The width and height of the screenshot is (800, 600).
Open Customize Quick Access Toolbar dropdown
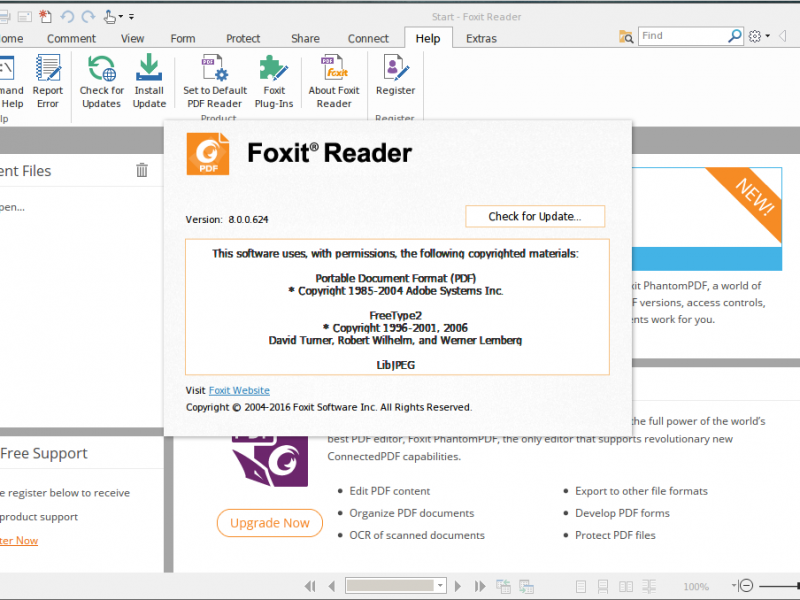coord(131,17)
